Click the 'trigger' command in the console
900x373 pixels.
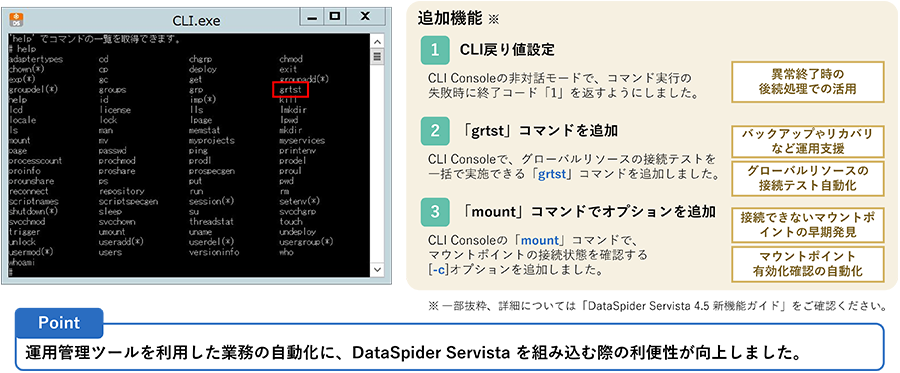pyautogui.click(x=25, y=232)
